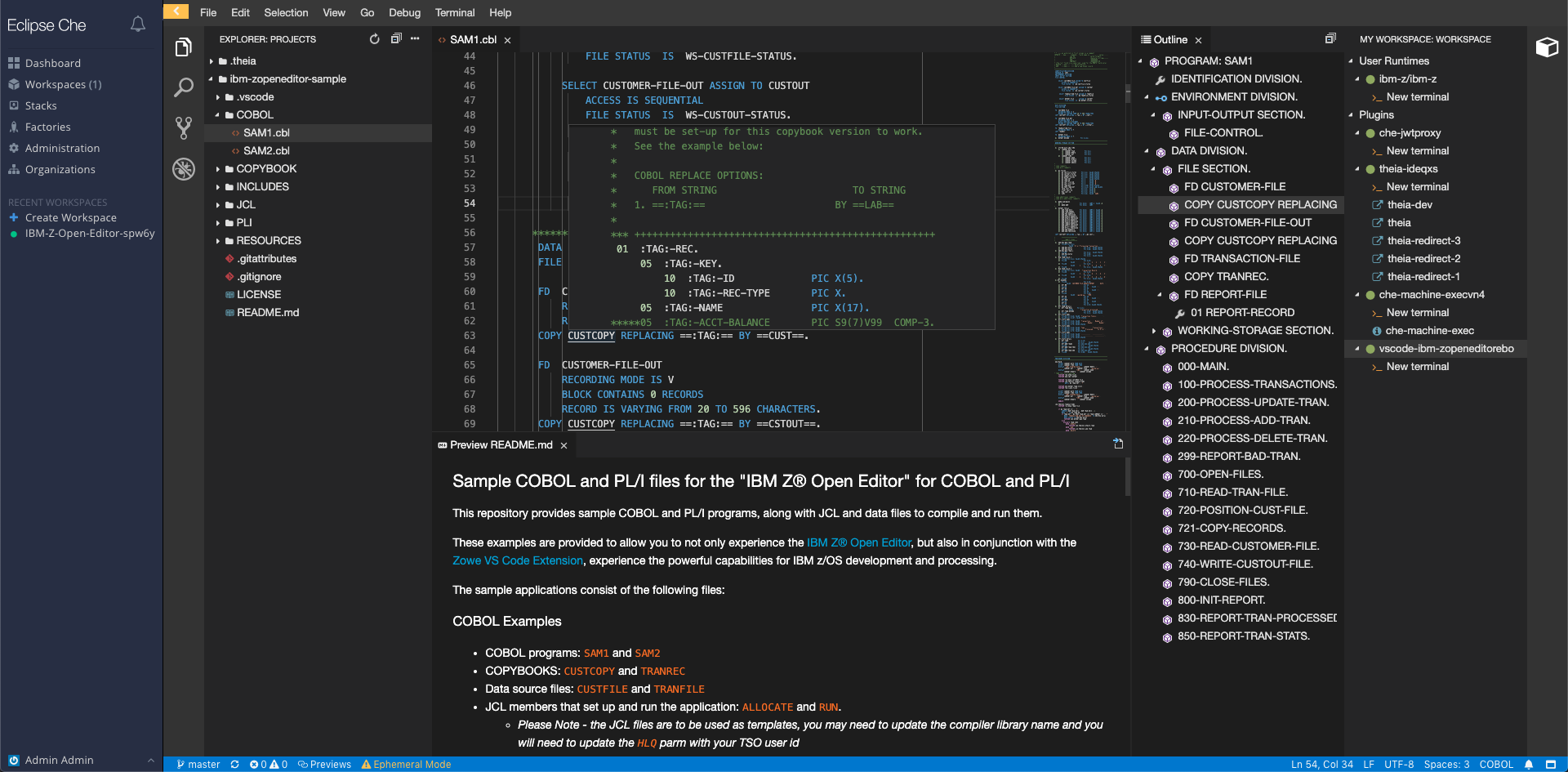This screenshot has width=1568, height=772.
Task: Open the Search magnifier in activity bar
Action: tap(184, 87)
